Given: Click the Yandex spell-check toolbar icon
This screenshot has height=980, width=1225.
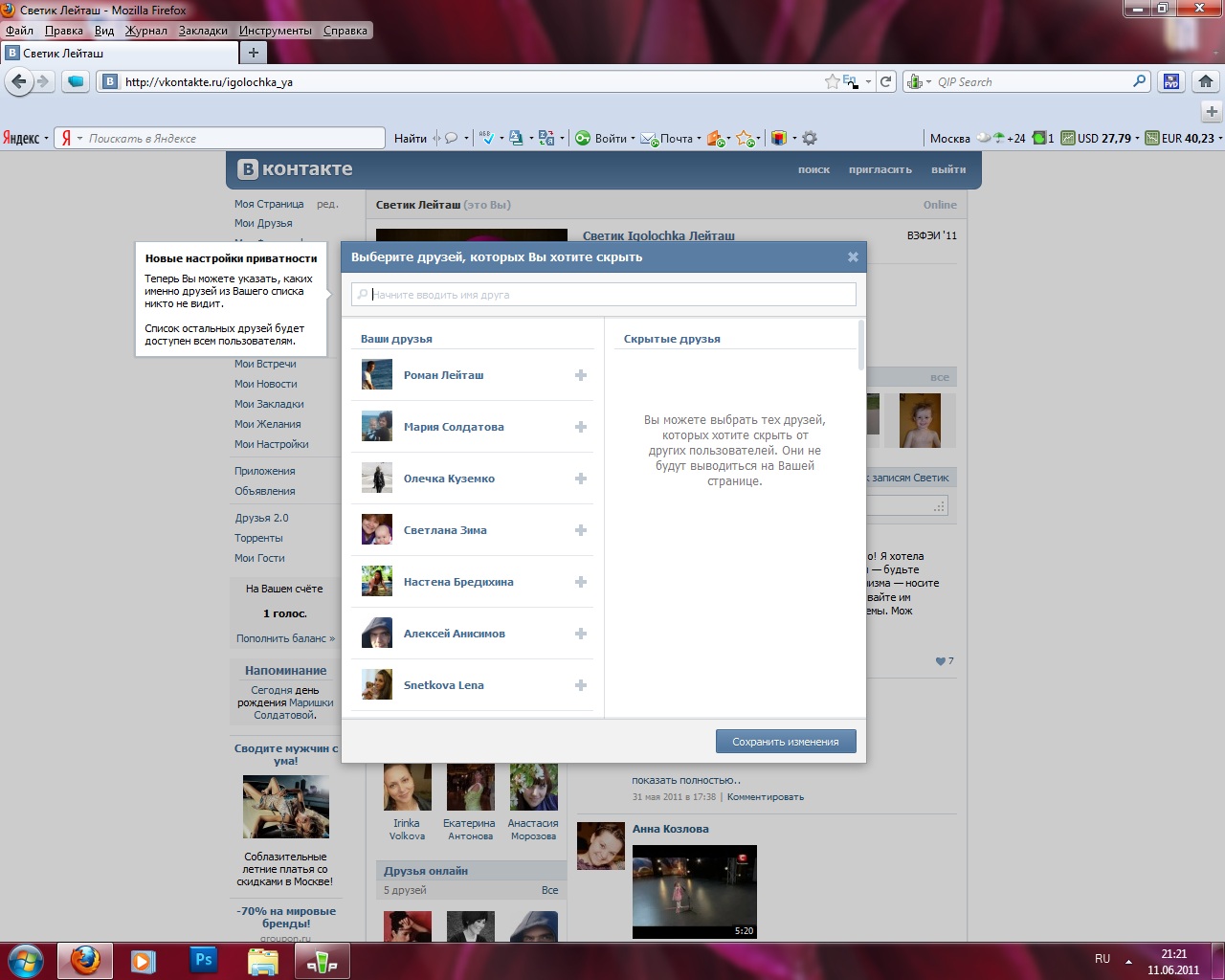Looking at the screenshot, I should [487, 138].
